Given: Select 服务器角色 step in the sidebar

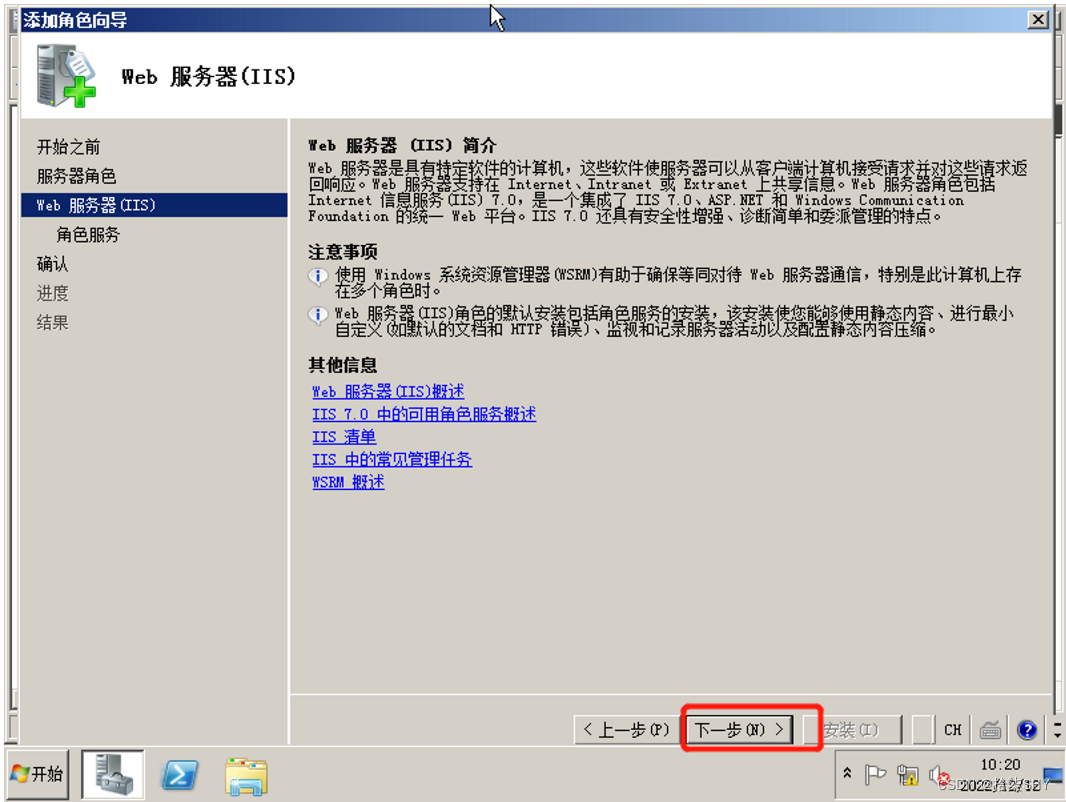Looking at the screenshot, I should click(x=76, y=176).
